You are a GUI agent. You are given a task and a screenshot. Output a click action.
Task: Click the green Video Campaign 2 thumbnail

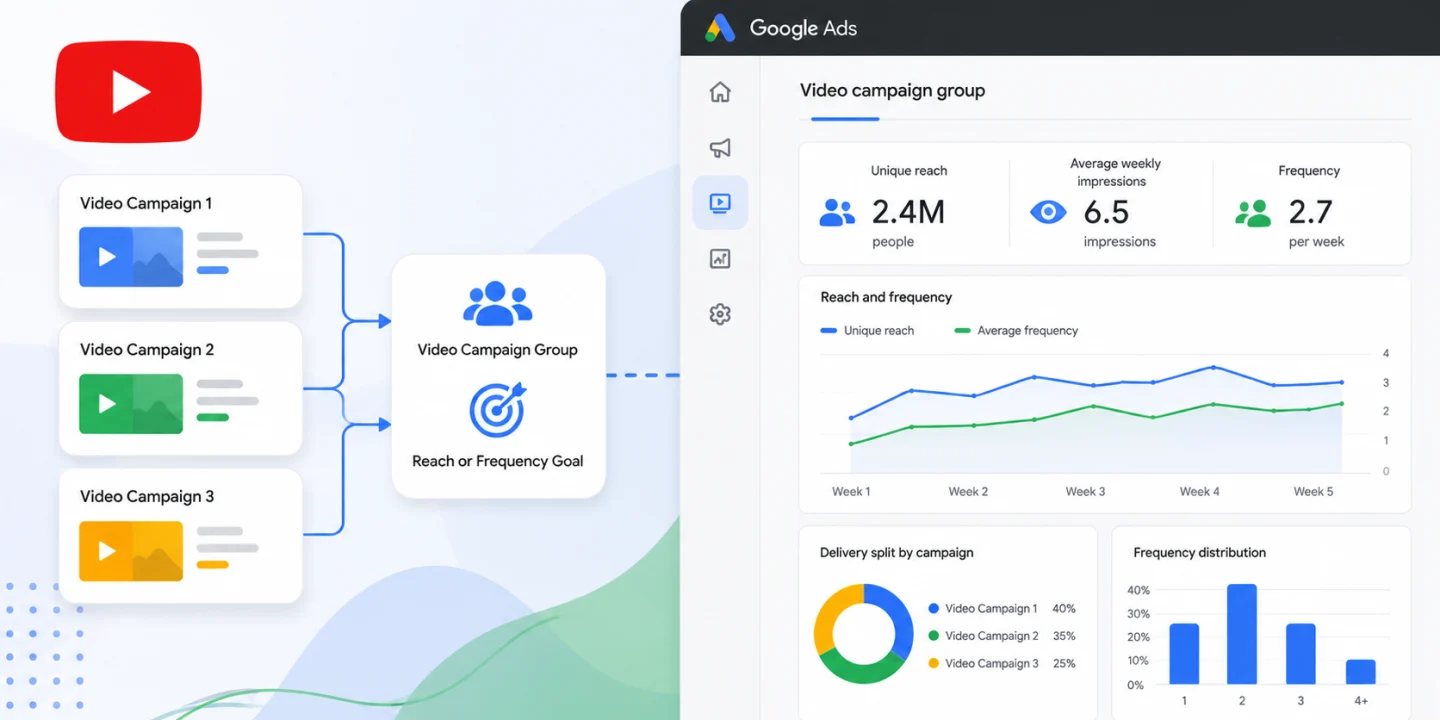pos(131,404)
